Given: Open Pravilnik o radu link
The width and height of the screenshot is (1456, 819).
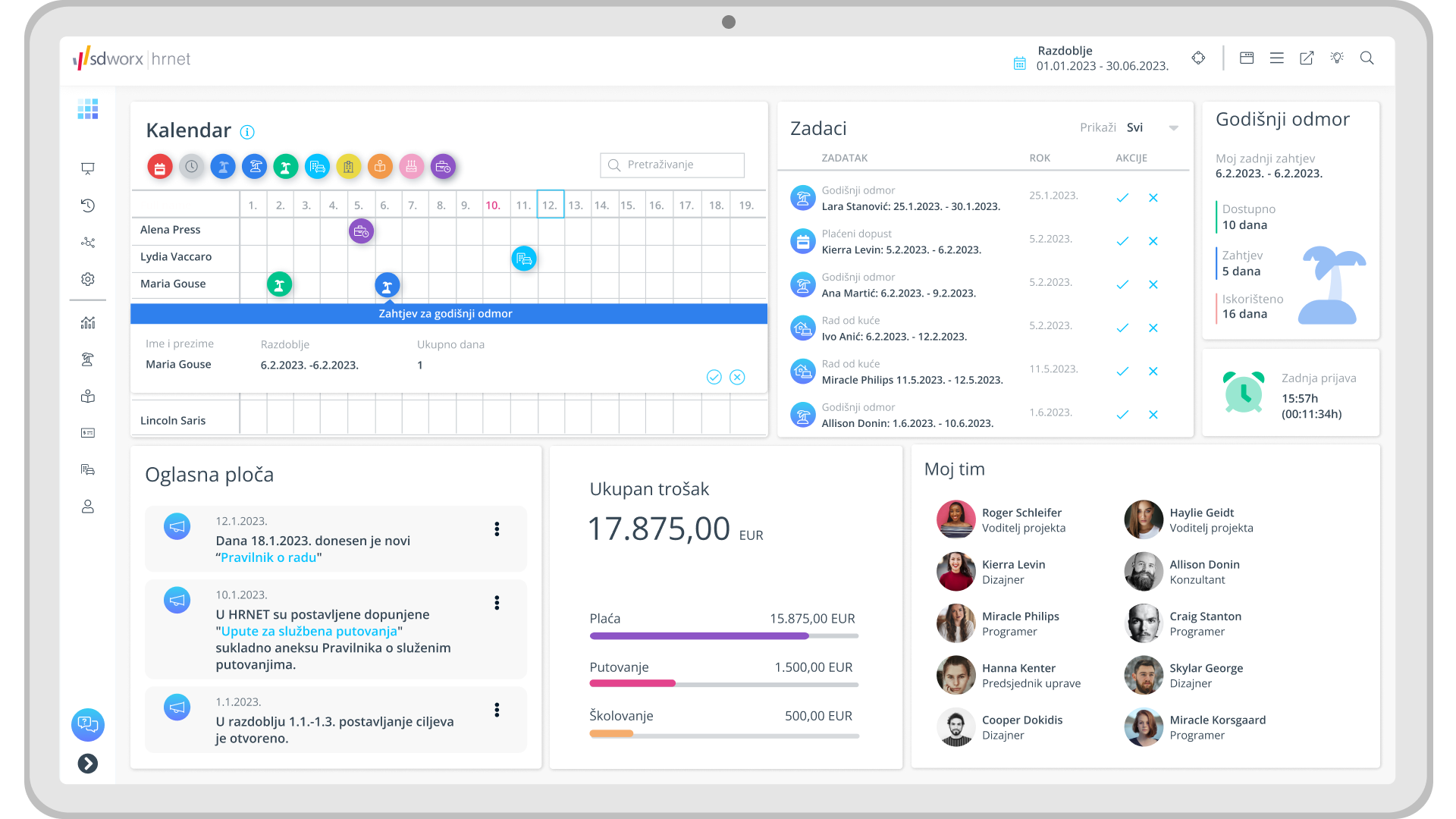Looking at the screenshot, I should point(268,557).
